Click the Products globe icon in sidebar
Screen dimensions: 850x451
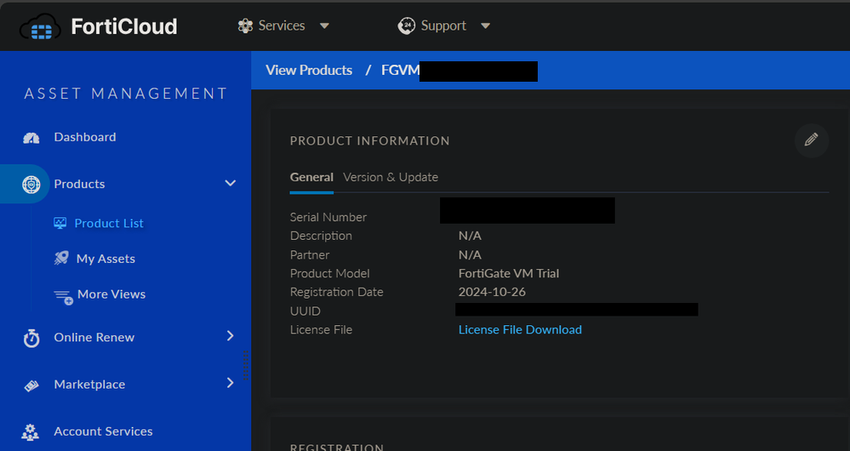31,184
